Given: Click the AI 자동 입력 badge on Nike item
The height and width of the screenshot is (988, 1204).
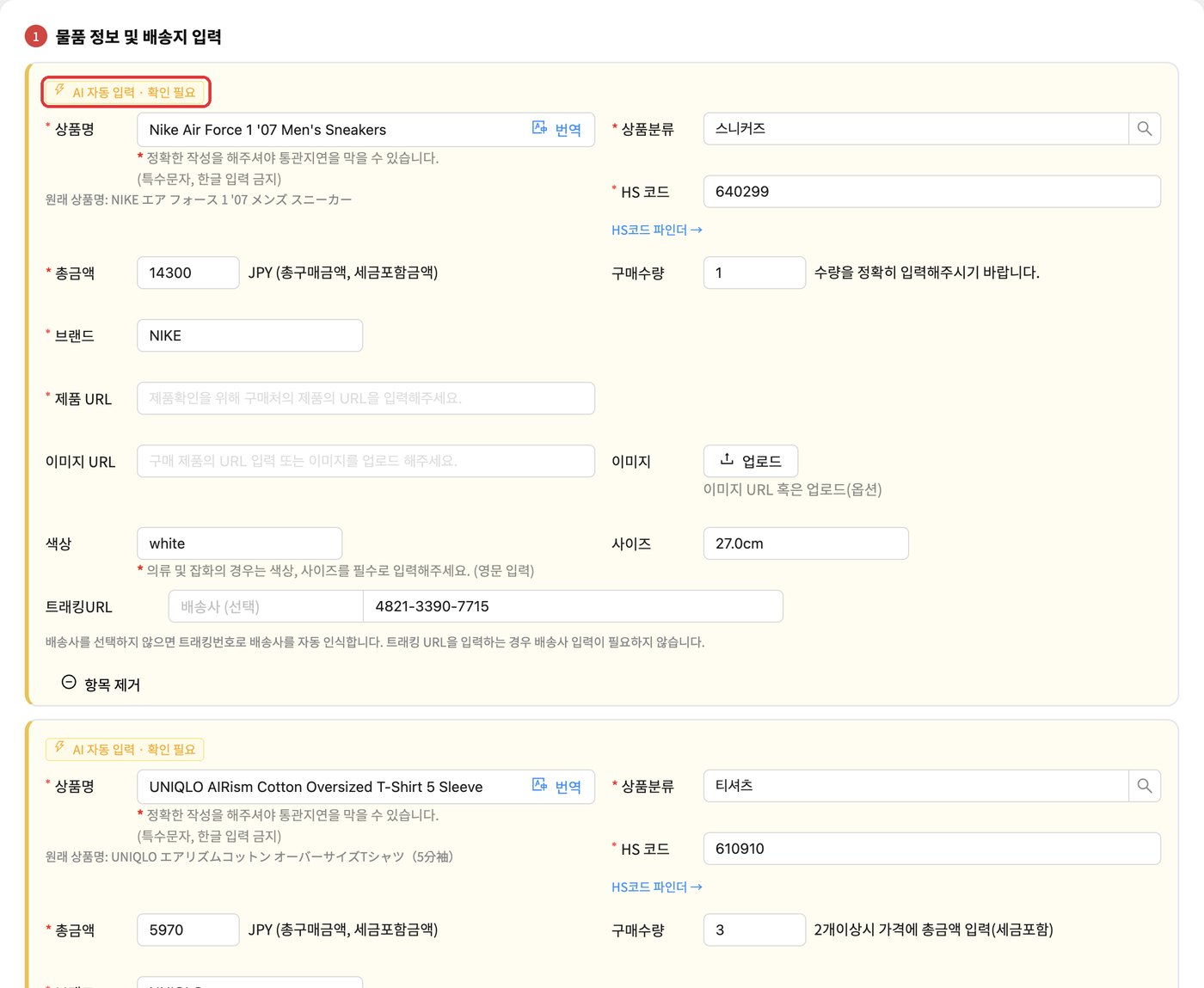Looking at the screenshot, I should pyautogui.click(x=125, y=92).
